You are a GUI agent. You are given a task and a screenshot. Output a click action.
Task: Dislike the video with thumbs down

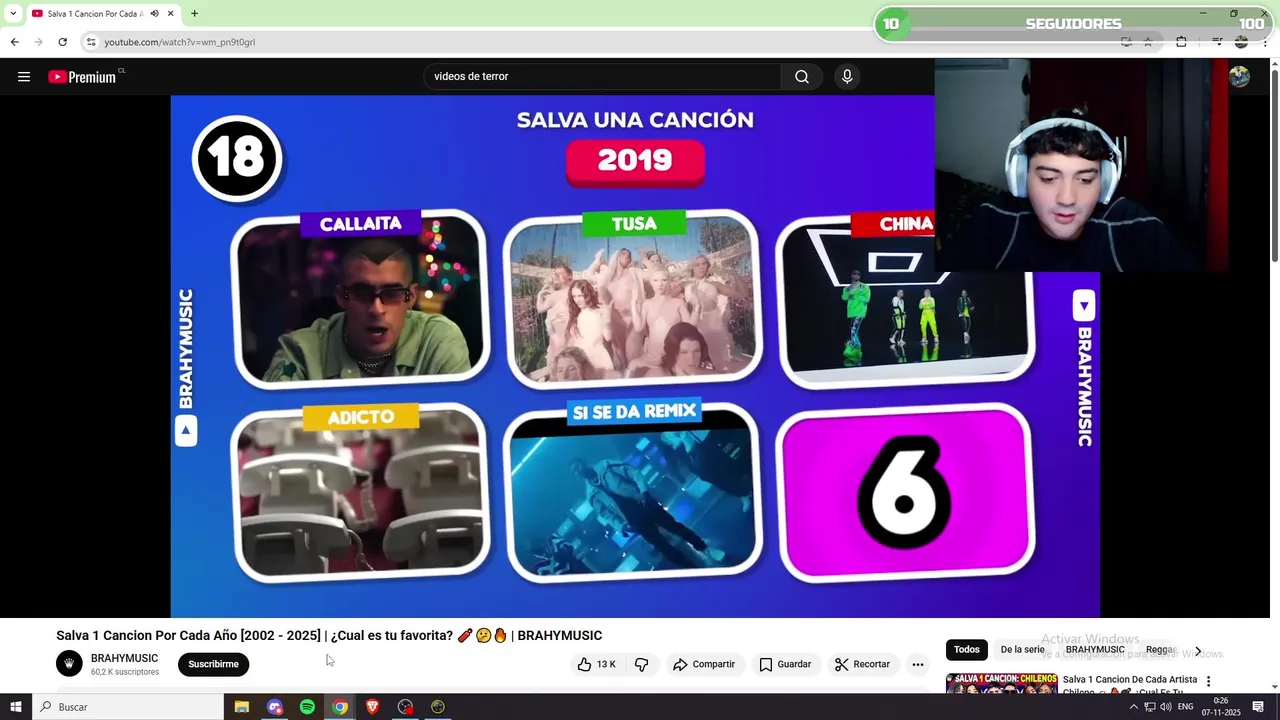(642, 664)
